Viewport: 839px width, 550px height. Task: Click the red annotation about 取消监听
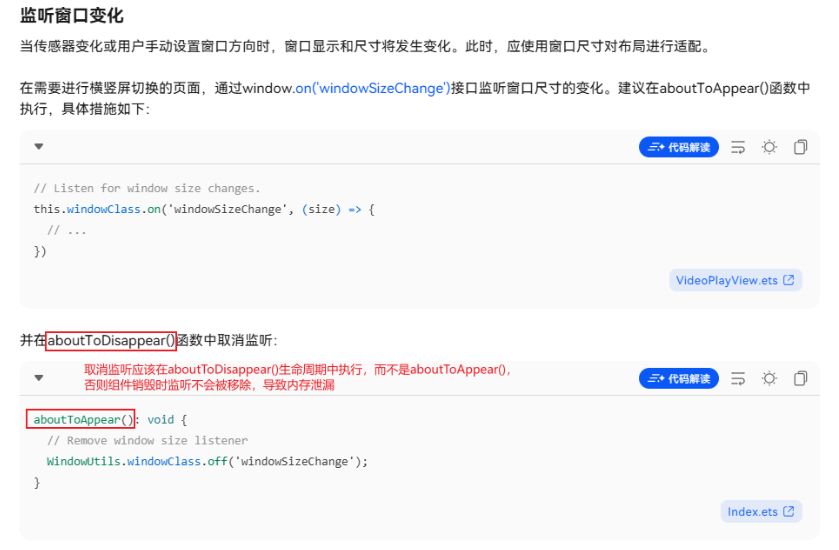[299, 377]
